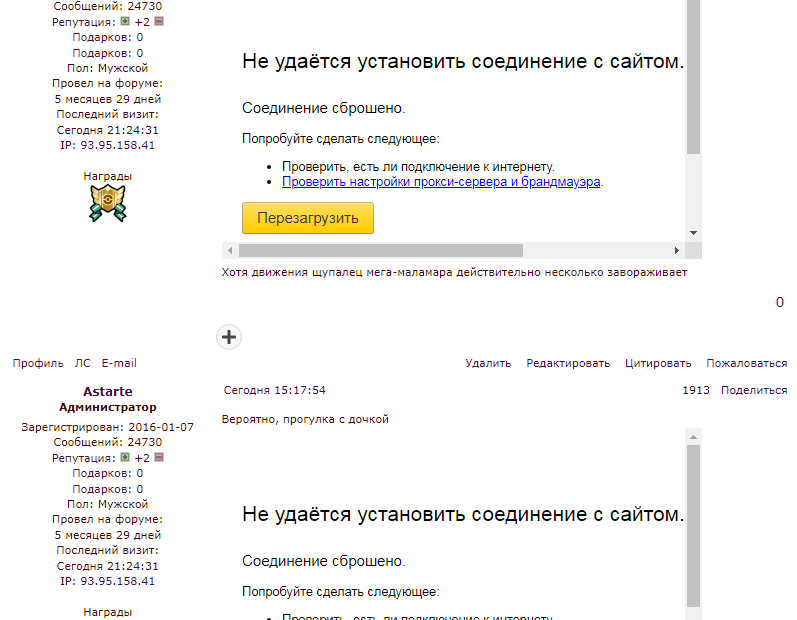Click the plus reputation icon in top post
Viewport: 797px width, 620px height.
click(x=125, y=21)
